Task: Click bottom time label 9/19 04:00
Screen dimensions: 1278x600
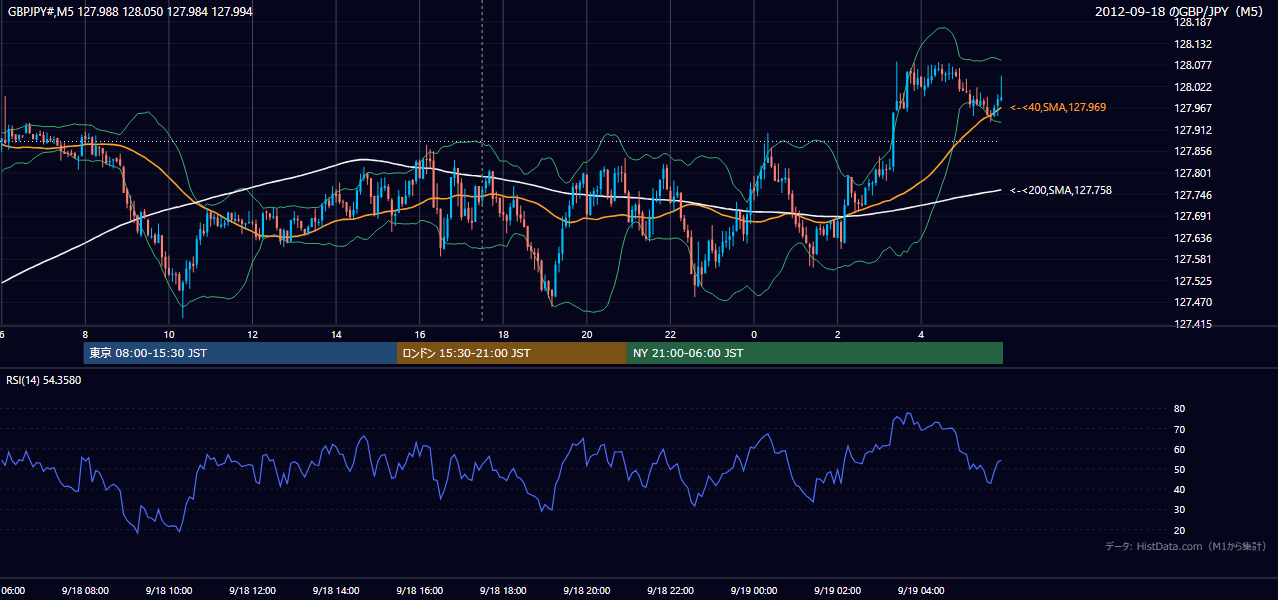Action: 921,591
